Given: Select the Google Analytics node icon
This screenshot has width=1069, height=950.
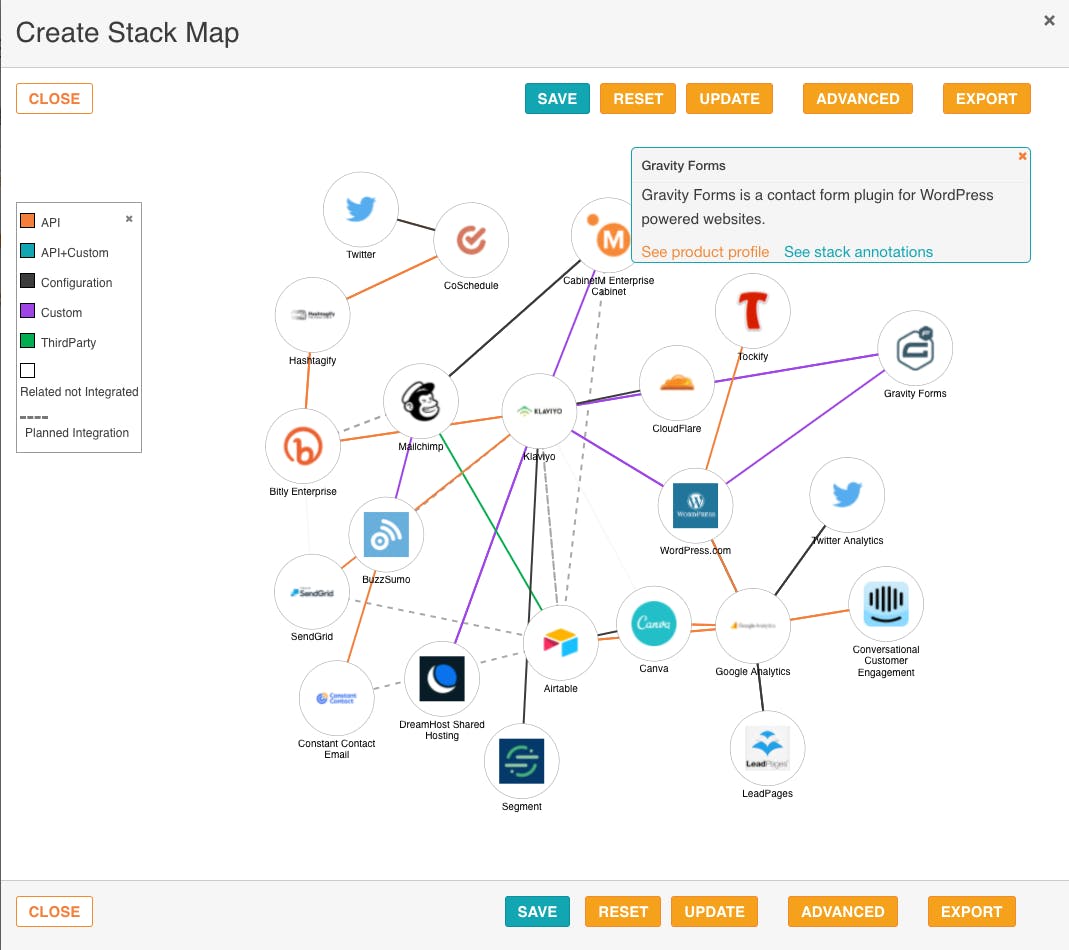Looking at the screenshot, I should pos(753,626).
